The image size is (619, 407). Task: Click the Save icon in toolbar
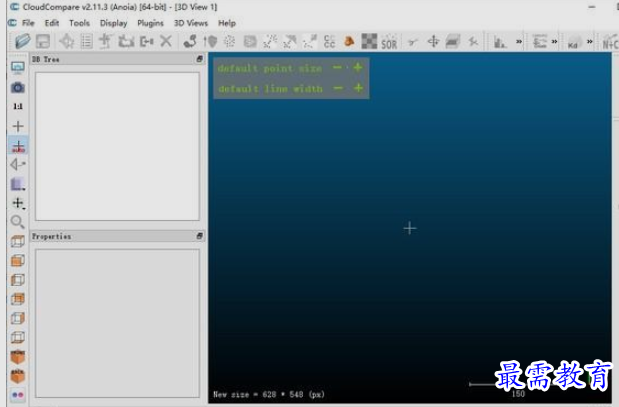(x=43, y=41)
